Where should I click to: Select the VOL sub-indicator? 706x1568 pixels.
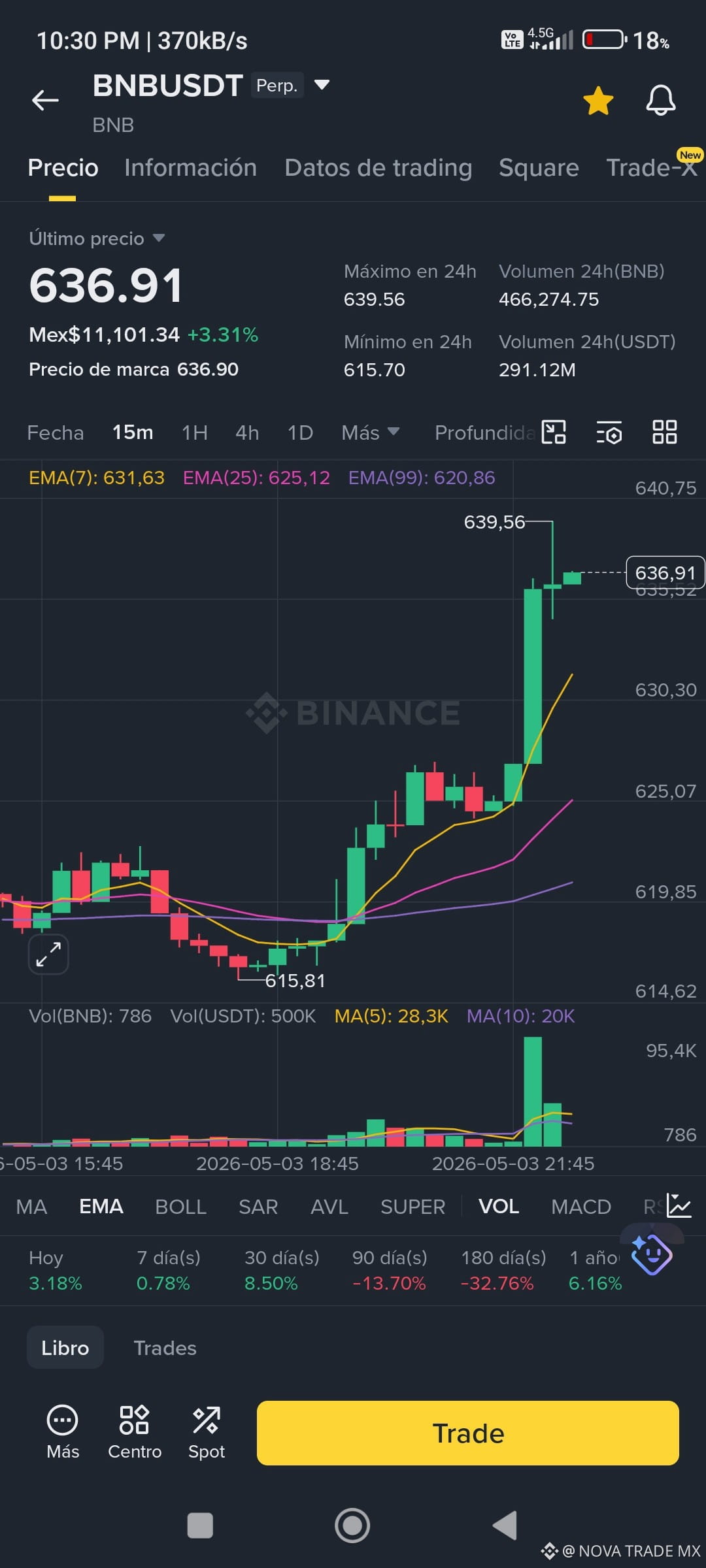coord(499,1207)
